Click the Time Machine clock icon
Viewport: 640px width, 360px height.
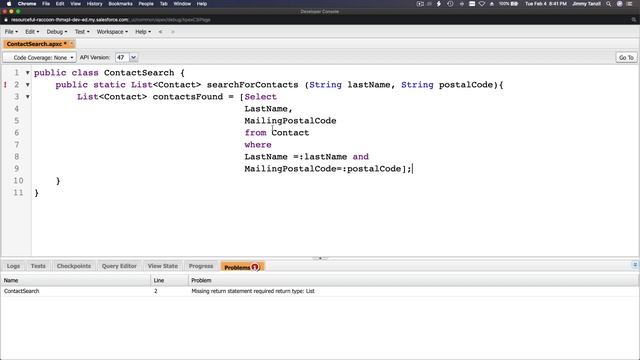click(x=450, y=4)
